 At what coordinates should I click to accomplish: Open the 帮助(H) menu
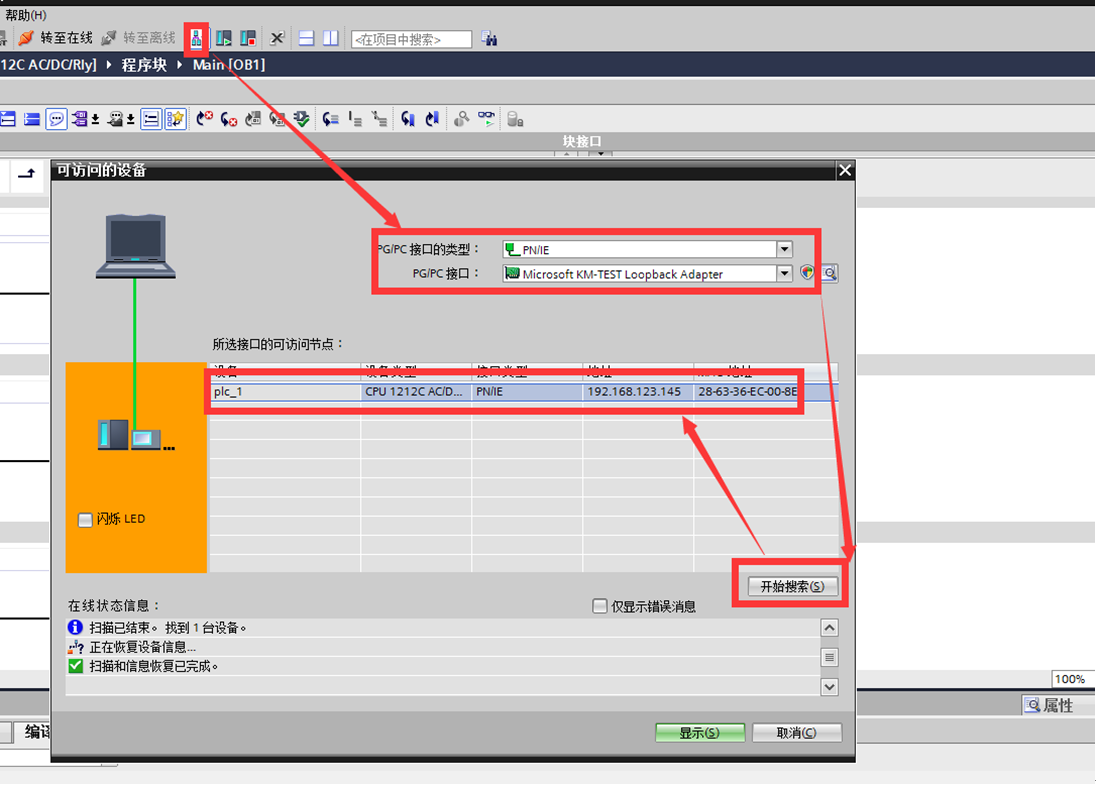[x=26, y=15]
